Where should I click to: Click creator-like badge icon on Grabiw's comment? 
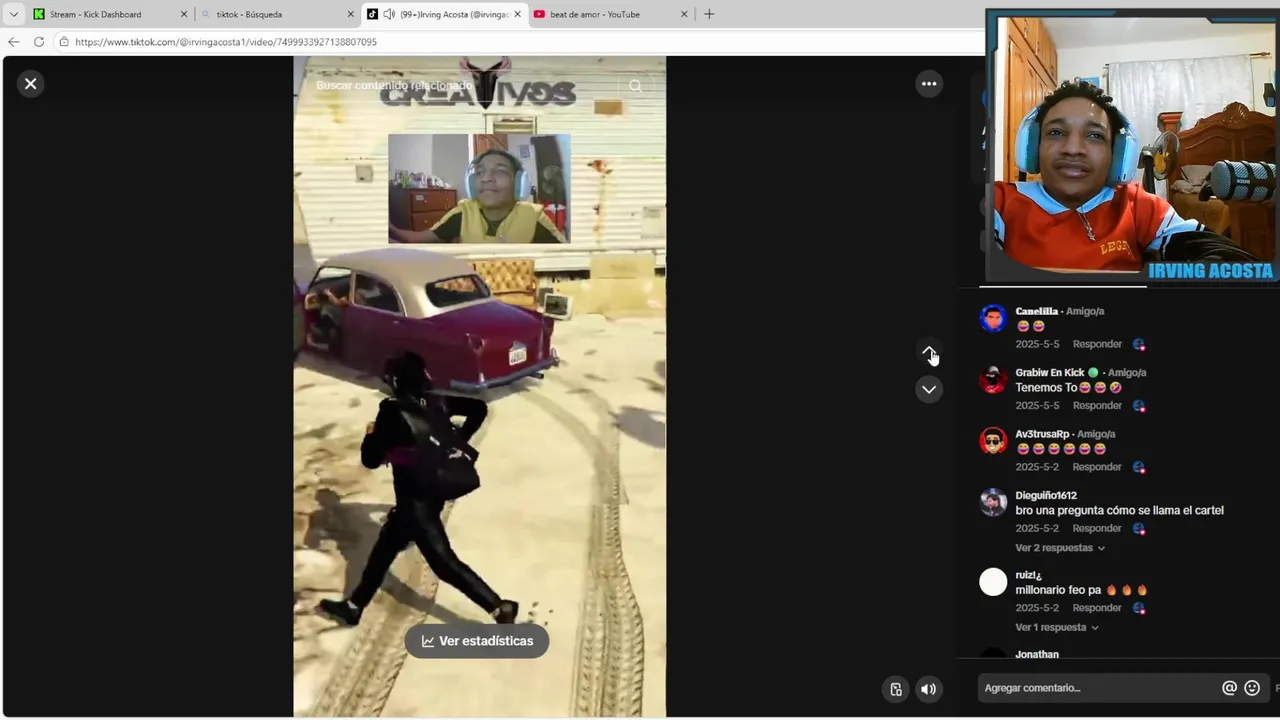click(x=1139, y=406)
